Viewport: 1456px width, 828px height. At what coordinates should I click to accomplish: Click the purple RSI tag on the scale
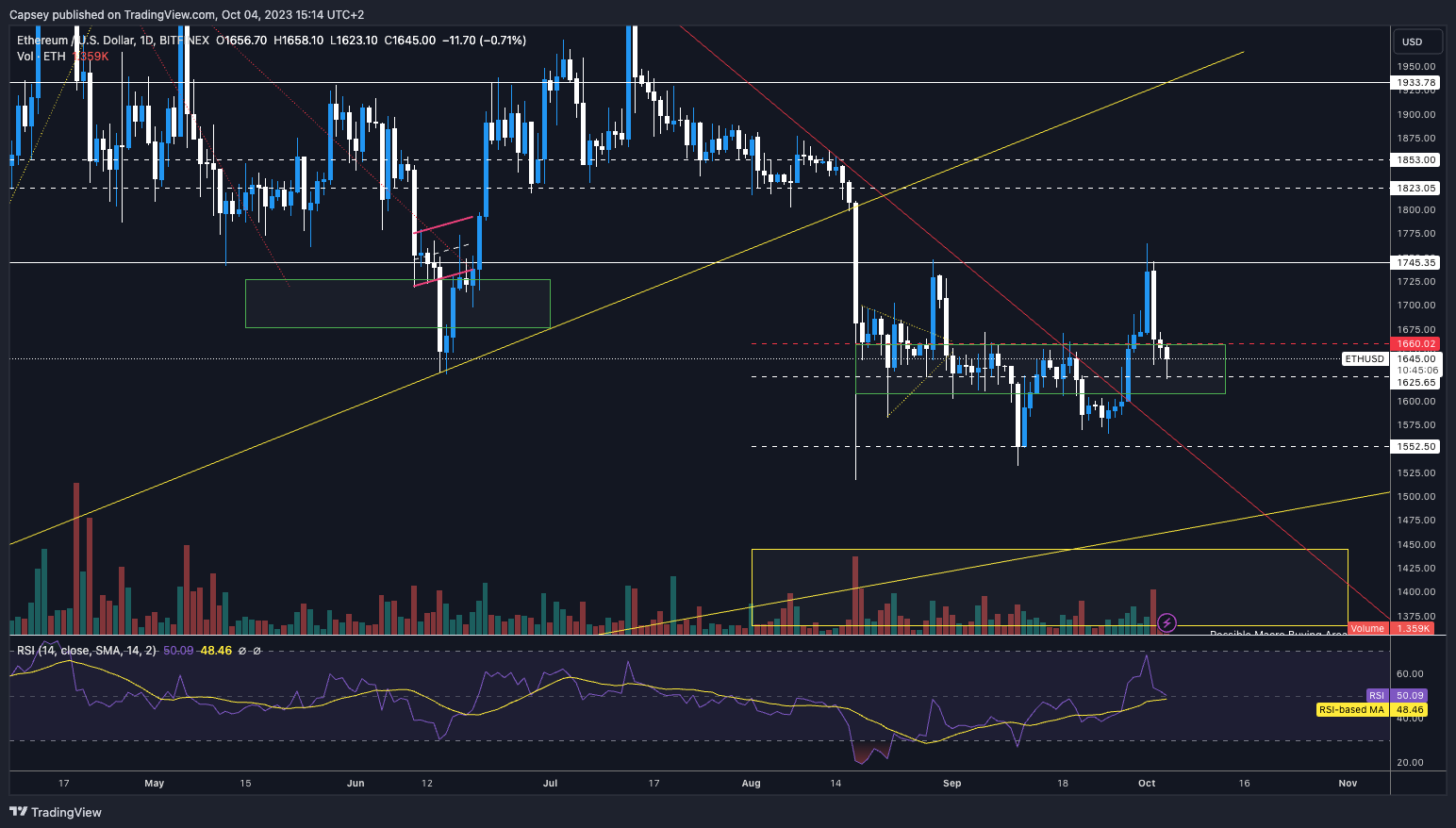(x=1377, y=695)
